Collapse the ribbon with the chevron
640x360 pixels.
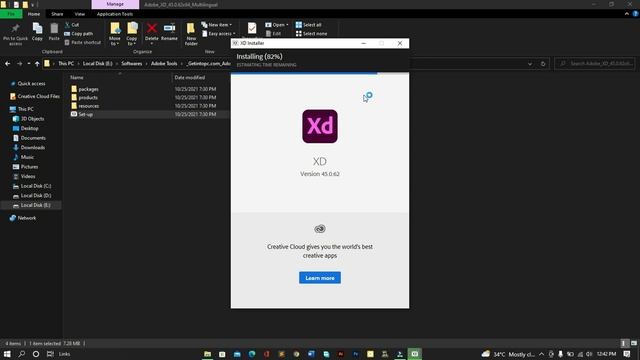(627, 14)
